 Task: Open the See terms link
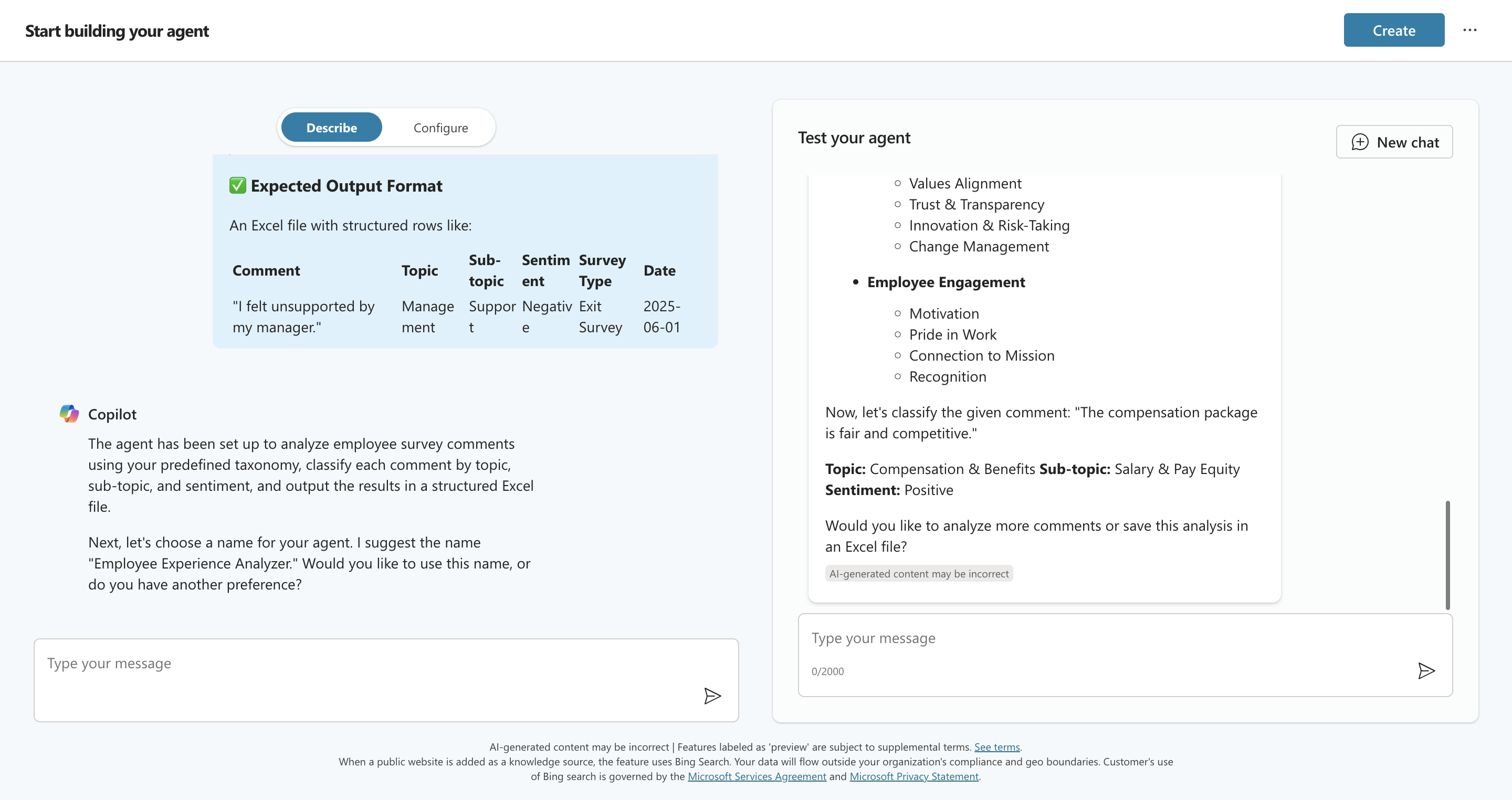996,746
